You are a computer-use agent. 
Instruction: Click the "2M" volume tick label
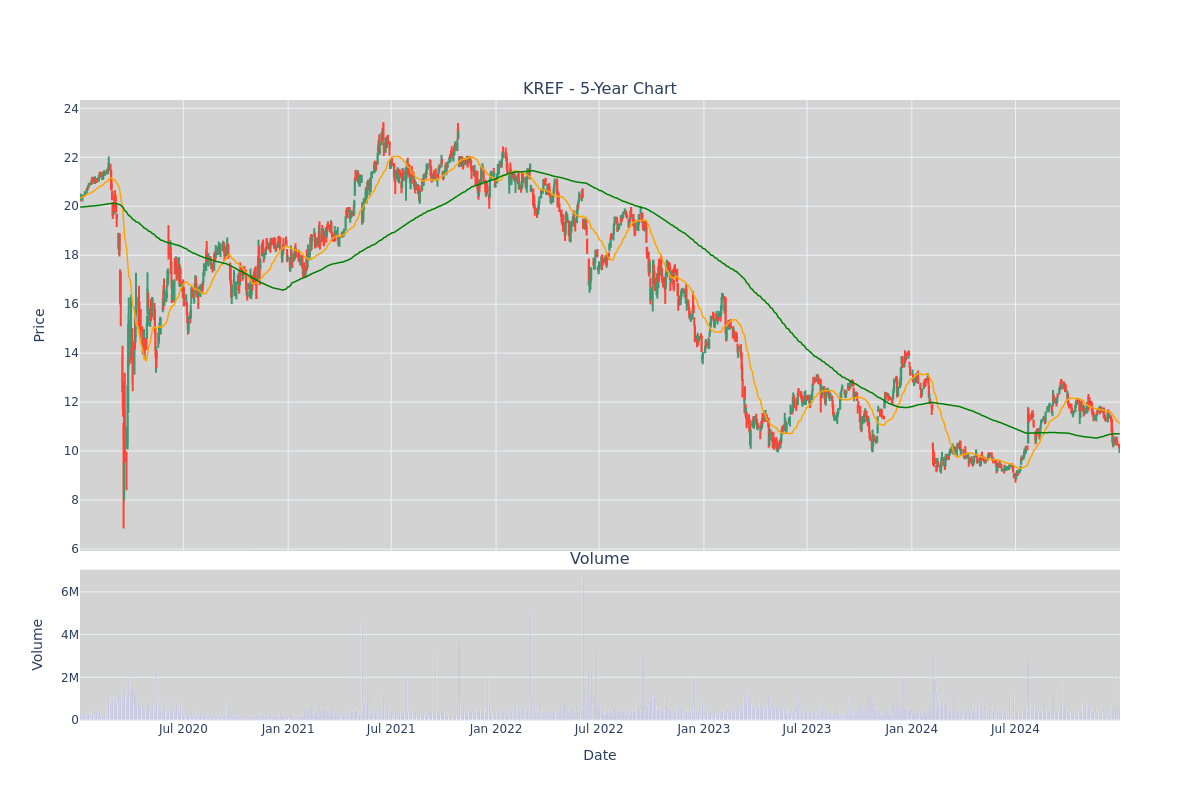[70, 677]
